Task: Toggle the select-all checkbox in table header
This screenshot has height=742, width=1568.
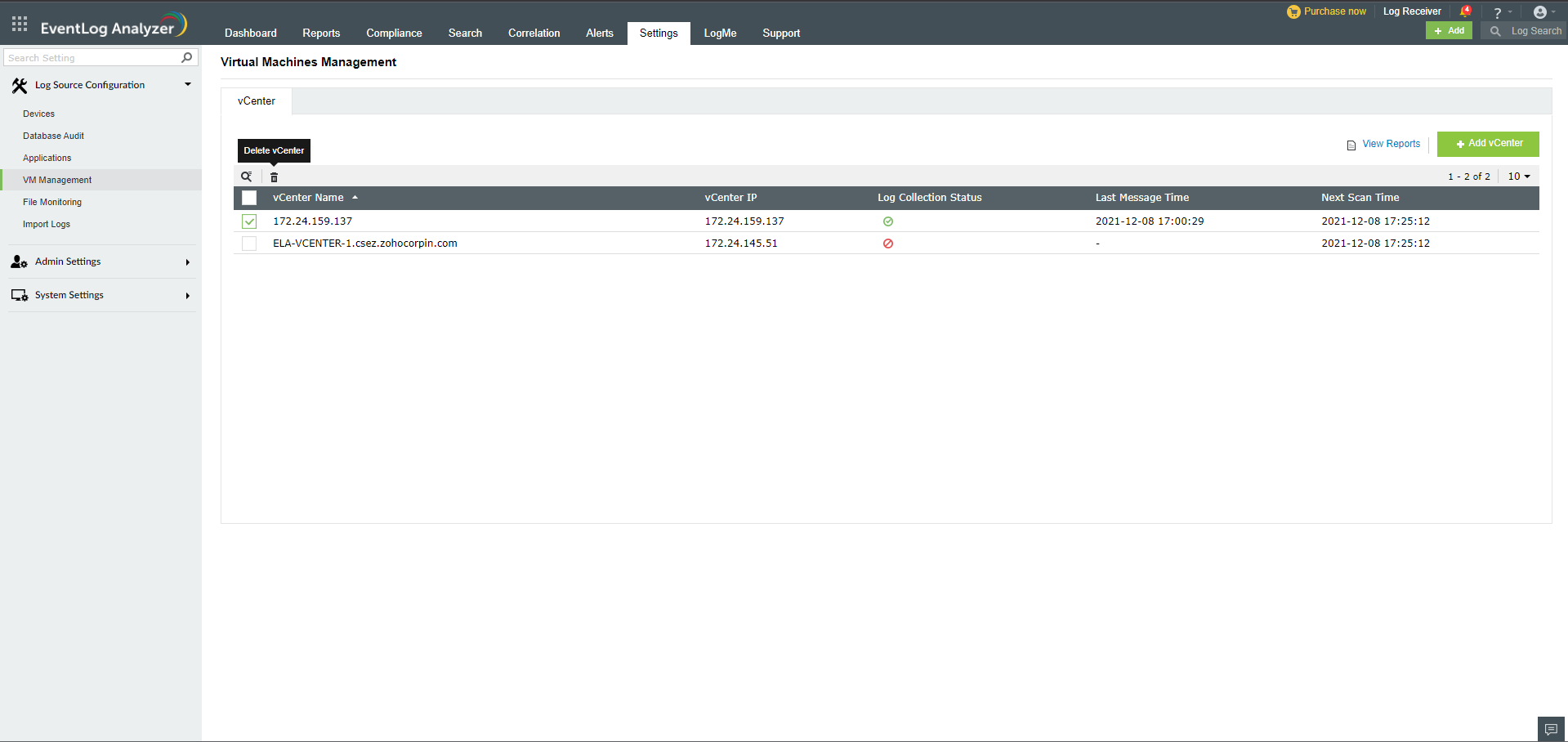Action: pyautogui.click(x=248, y=198)
